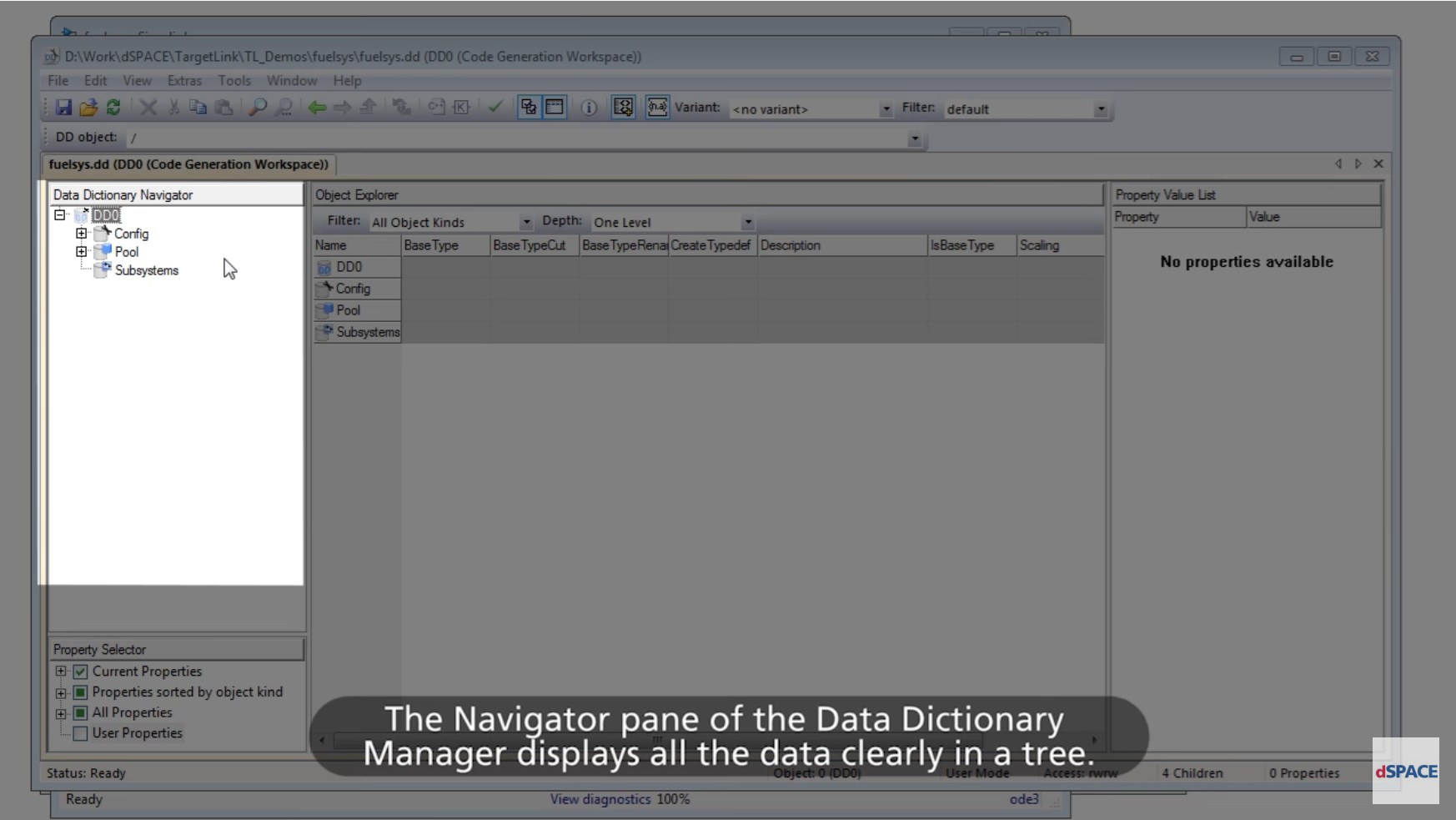Screen dimensions: 1456x820
Task: Click the Find magnifier toolbar icon
Action: pos(258,108)
